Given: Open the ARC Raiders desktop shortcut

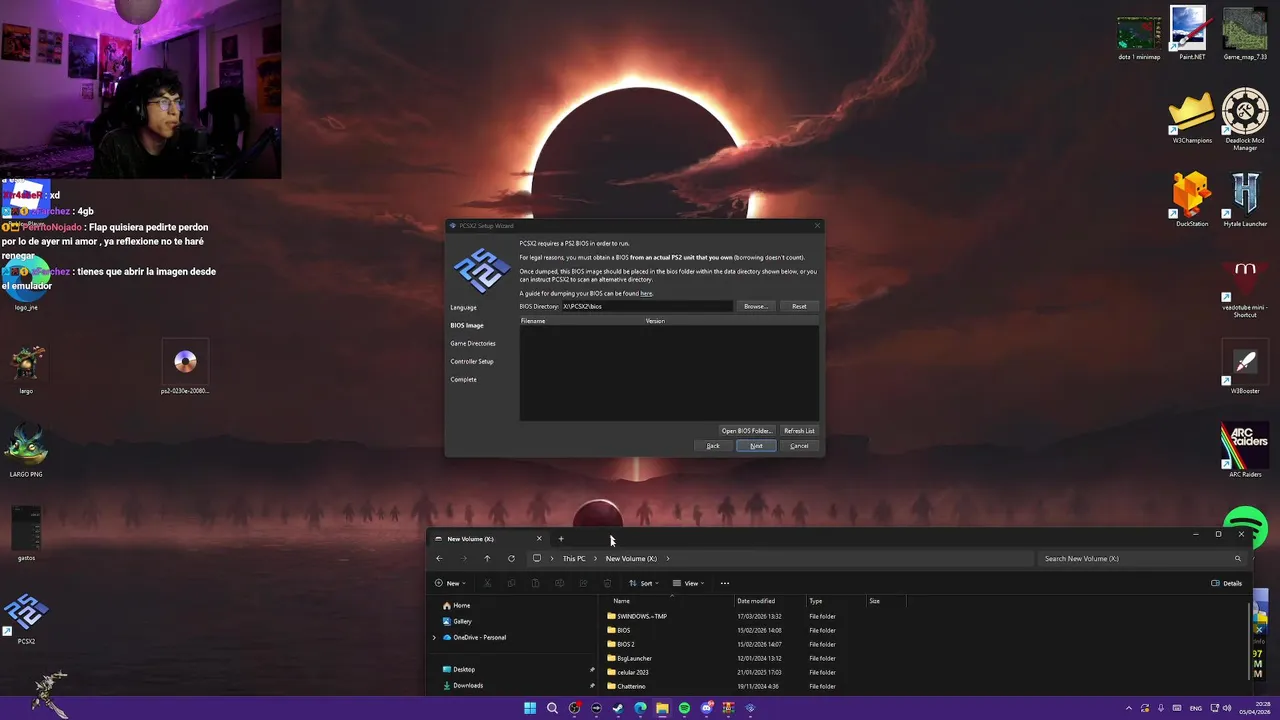Looking at the screenshot, I should [1245, 450].
